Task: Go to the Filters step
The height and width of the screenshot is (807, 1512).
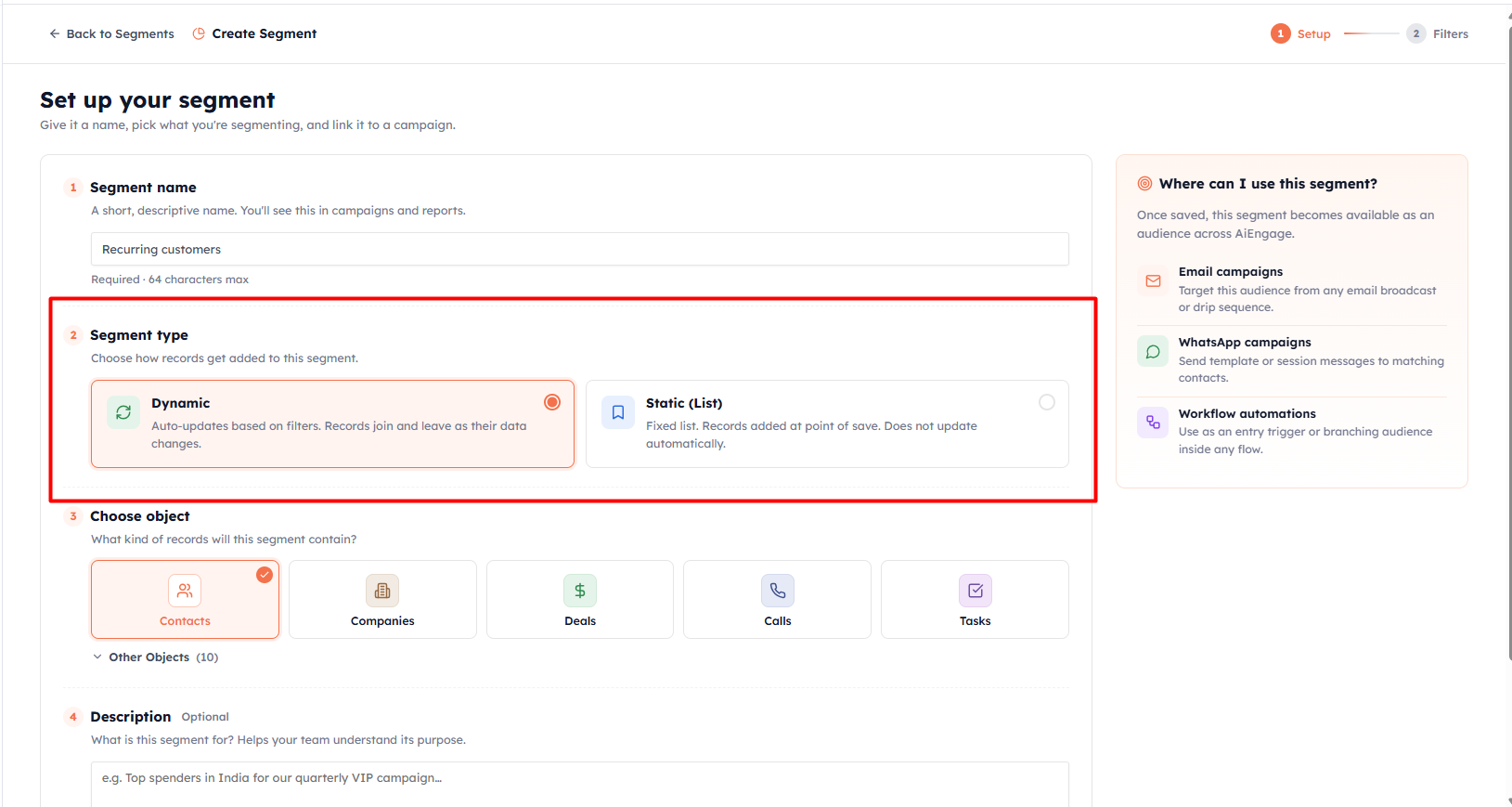Action: point(1438,33)
